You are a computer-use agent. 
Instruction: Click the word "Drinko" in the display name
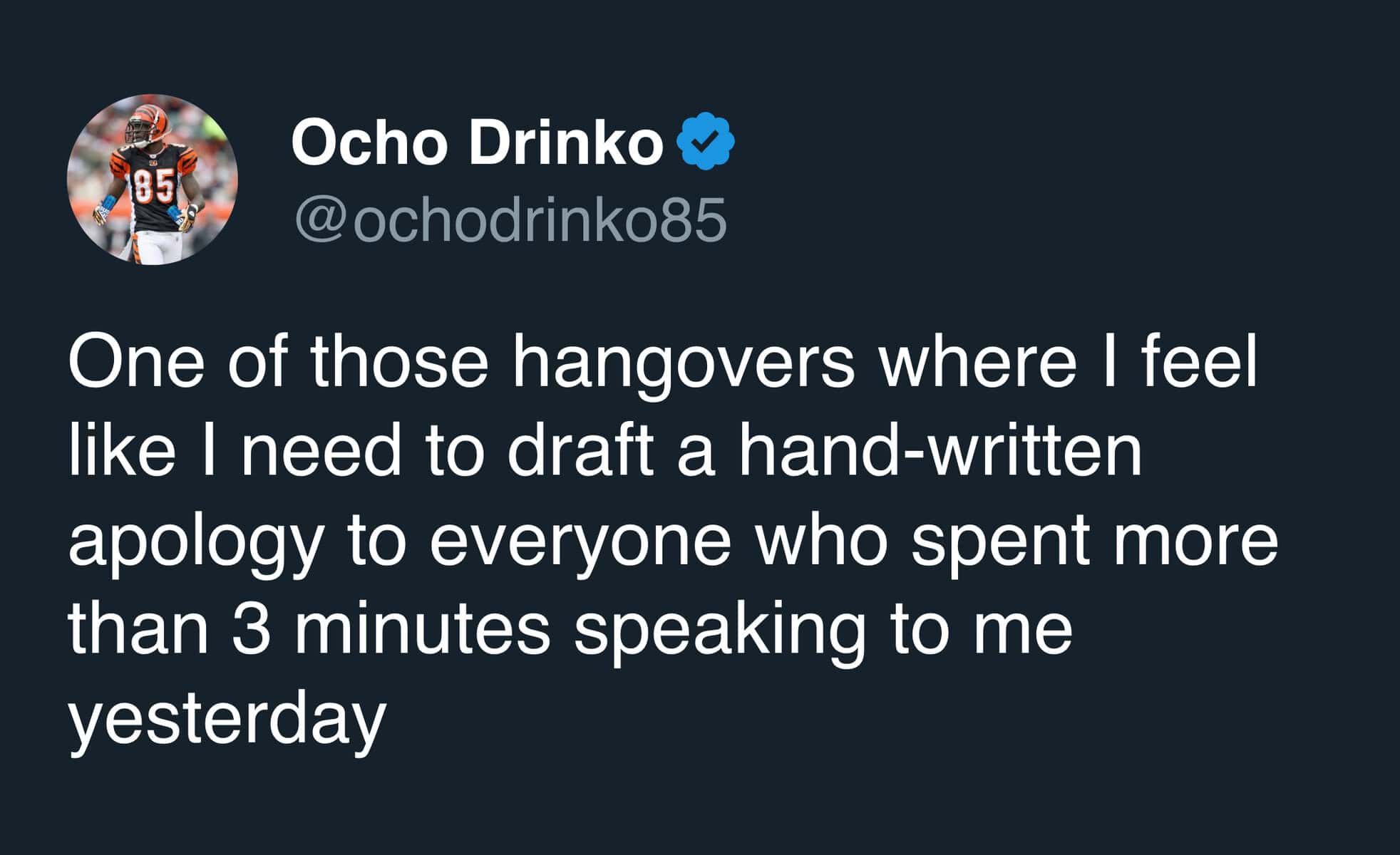(567, 142)
